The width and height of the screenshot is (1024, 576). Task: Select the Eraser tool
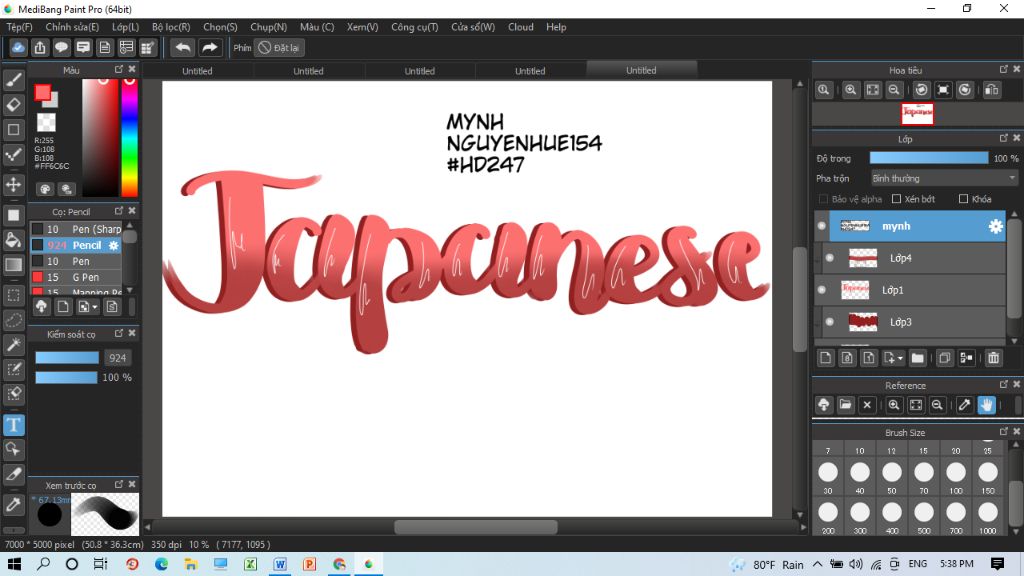[14, 105]
